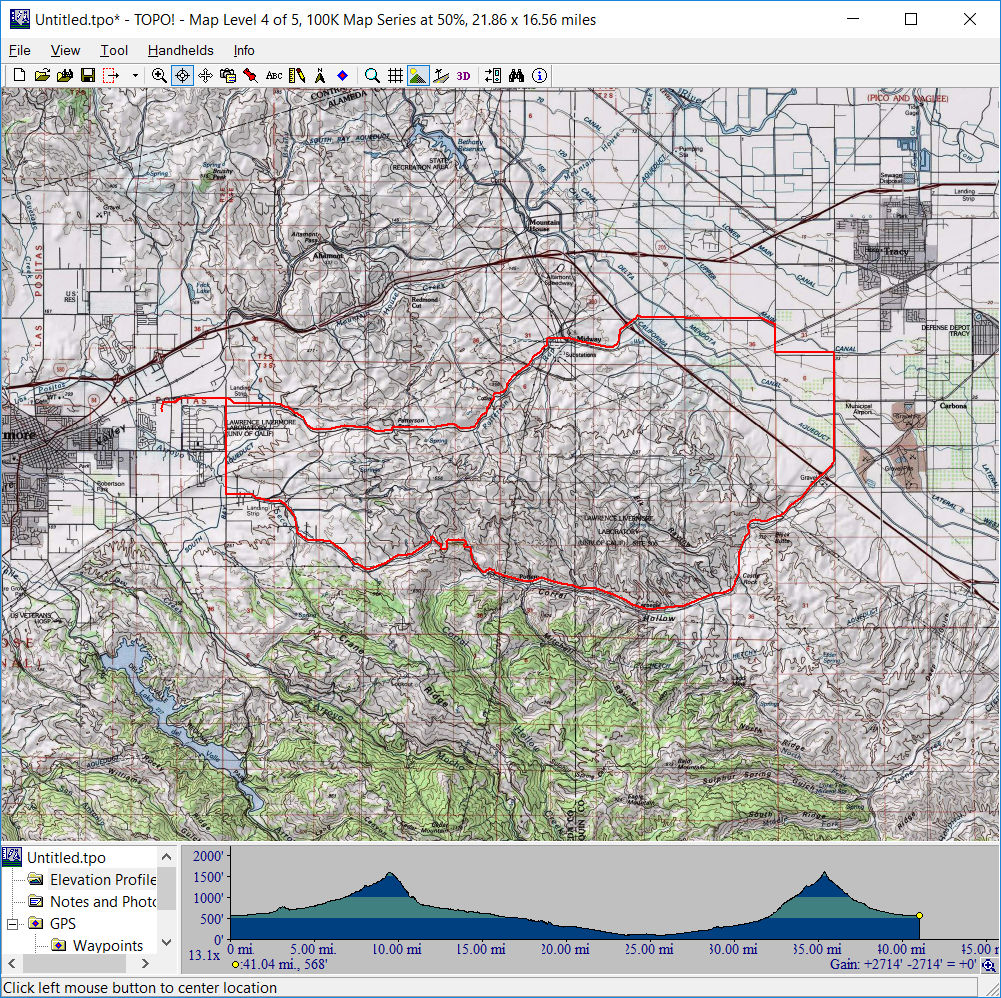Click the binoculars find icon
Screen dimensions: 1001x998
517,75
